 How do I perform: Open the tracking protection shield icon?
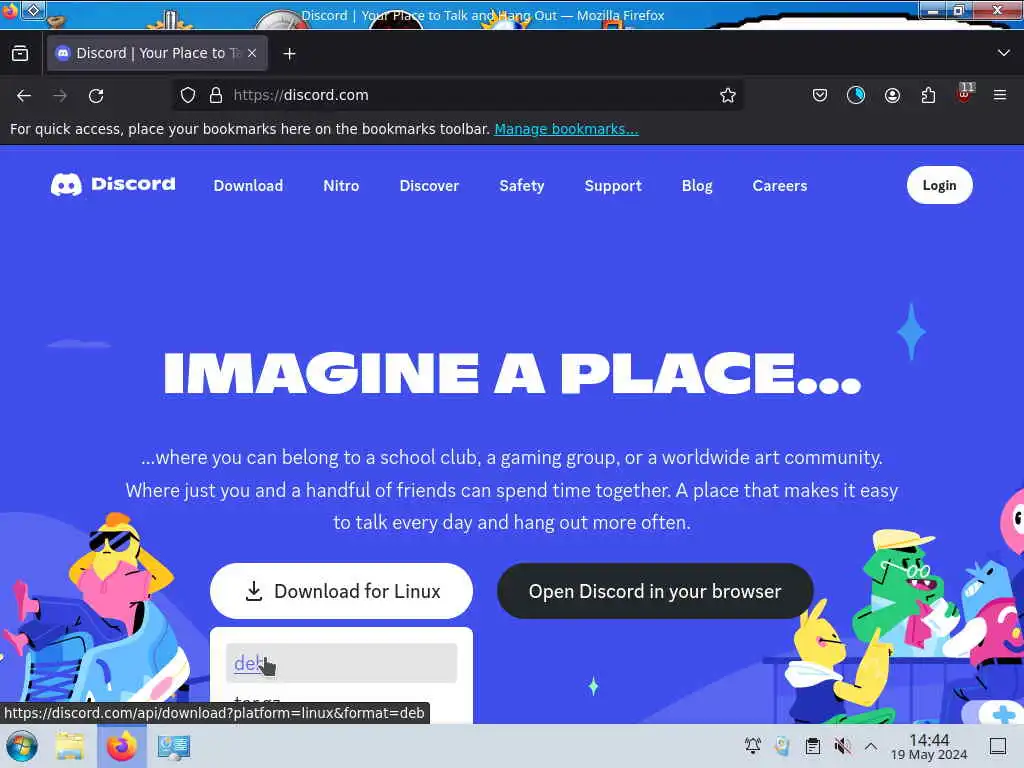[x=188, y=95]
